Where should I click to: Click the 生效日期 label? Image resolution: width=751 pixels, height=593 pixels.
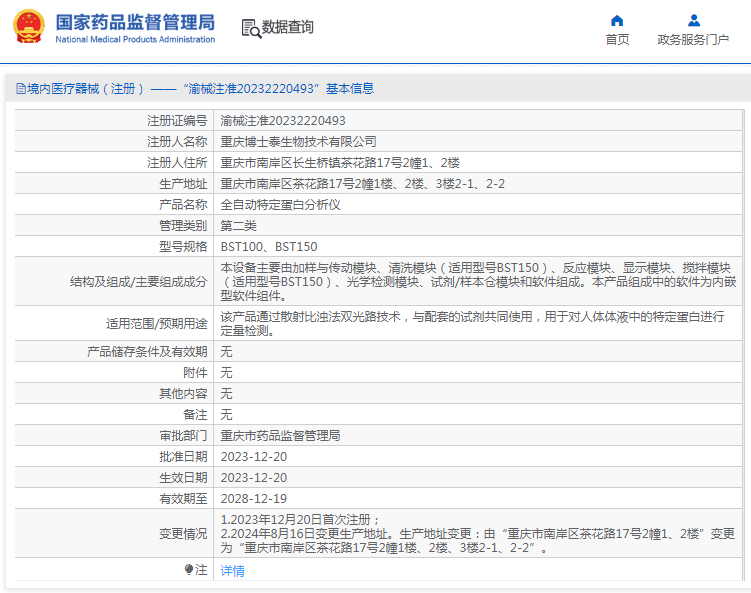tap(183, 478)
